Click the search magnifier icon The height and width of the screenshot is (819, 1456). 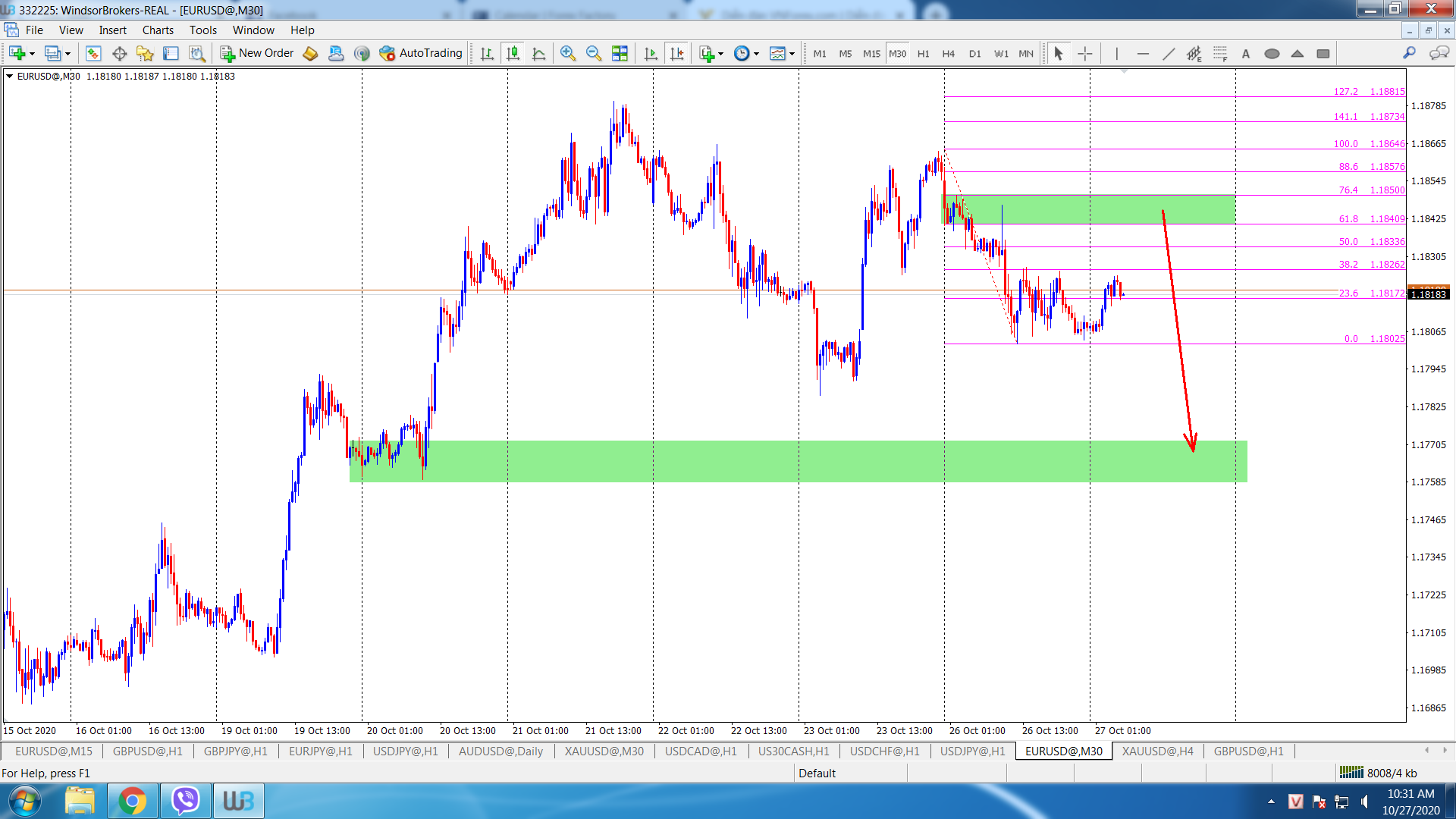pyautogui.click(x=1409, y=52)
